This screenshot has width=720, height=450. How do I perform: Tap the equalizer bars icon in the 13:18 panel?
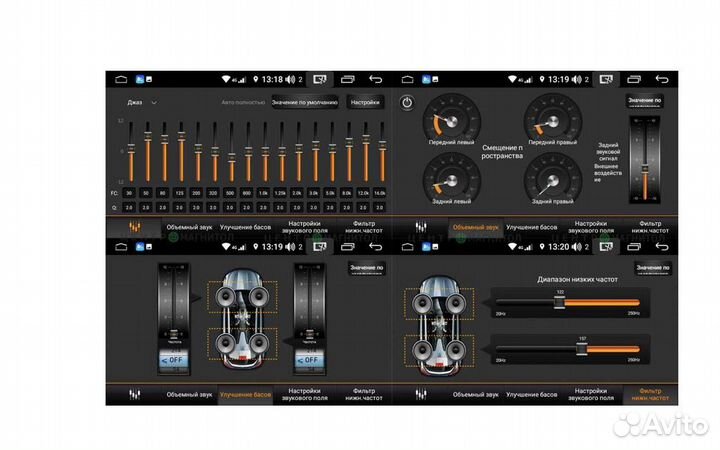[135, 227]
